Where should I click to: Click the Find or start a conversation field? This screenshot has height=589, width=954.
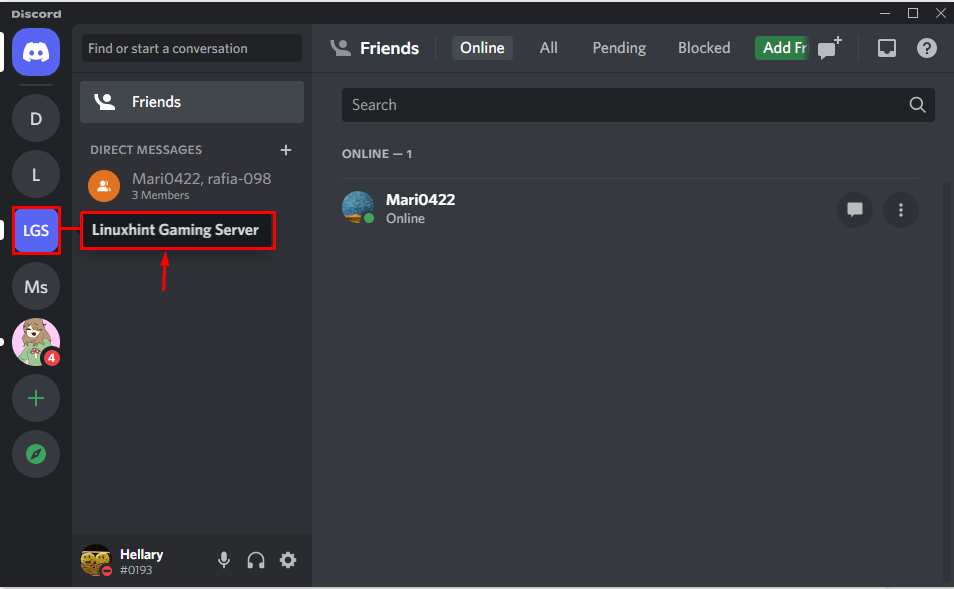191,48
